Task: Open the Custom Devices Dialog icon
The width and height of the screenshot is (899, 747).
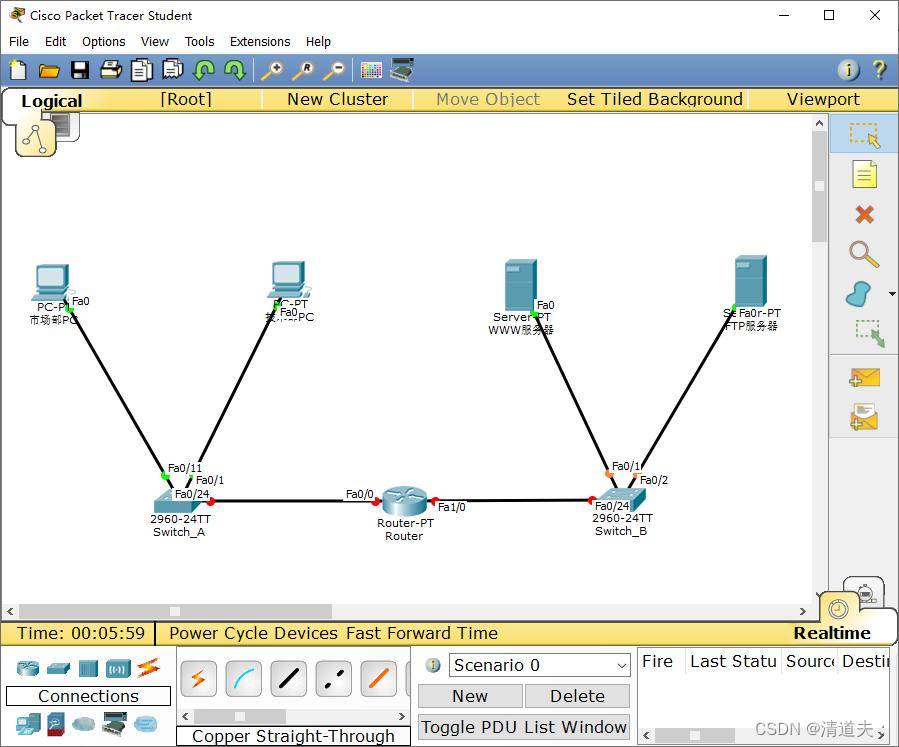Action: [x=402, y=69]
